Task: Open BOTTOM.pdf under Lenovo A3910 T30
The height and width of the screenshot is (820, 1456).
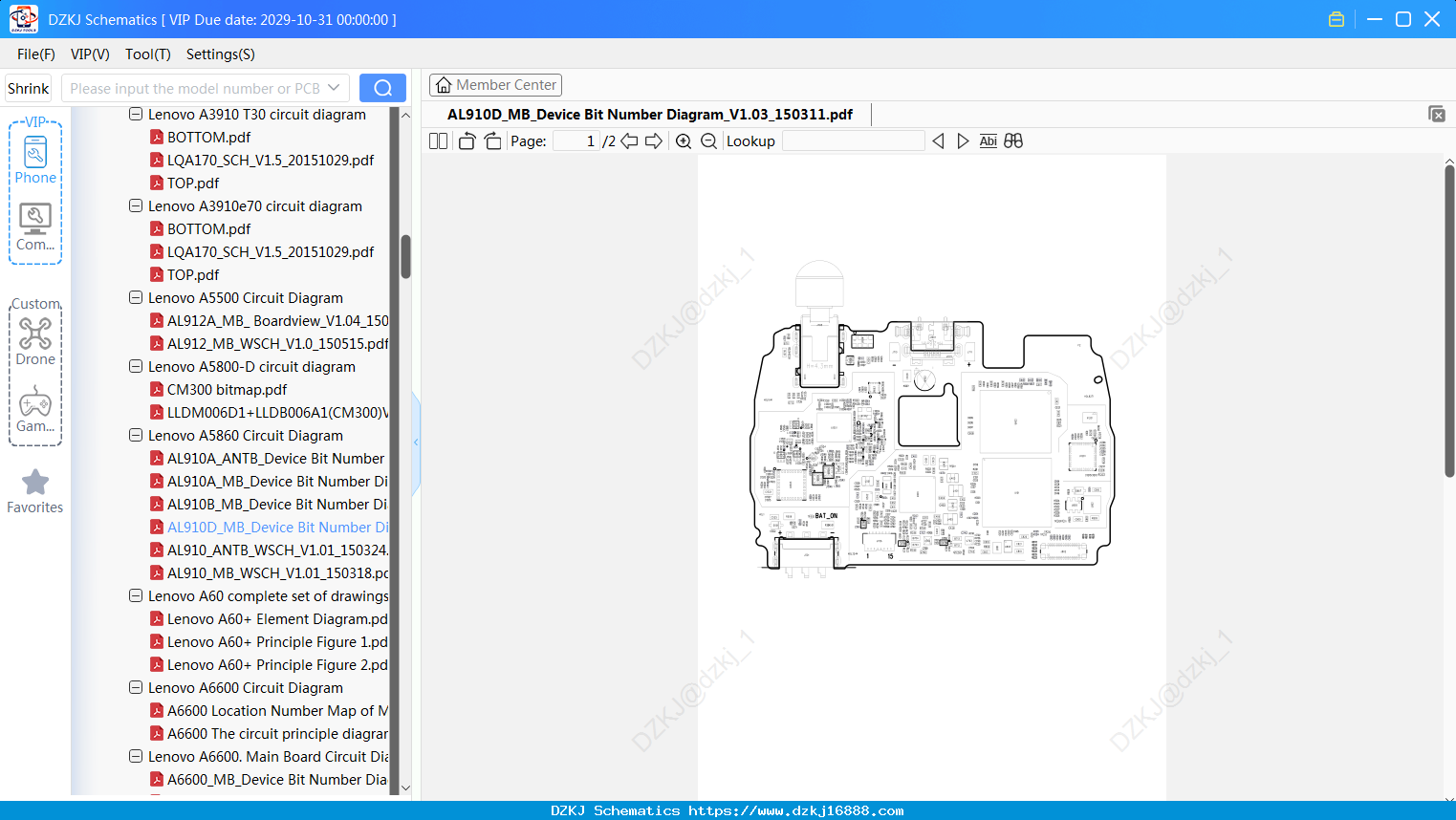Action: click(208, 137)
